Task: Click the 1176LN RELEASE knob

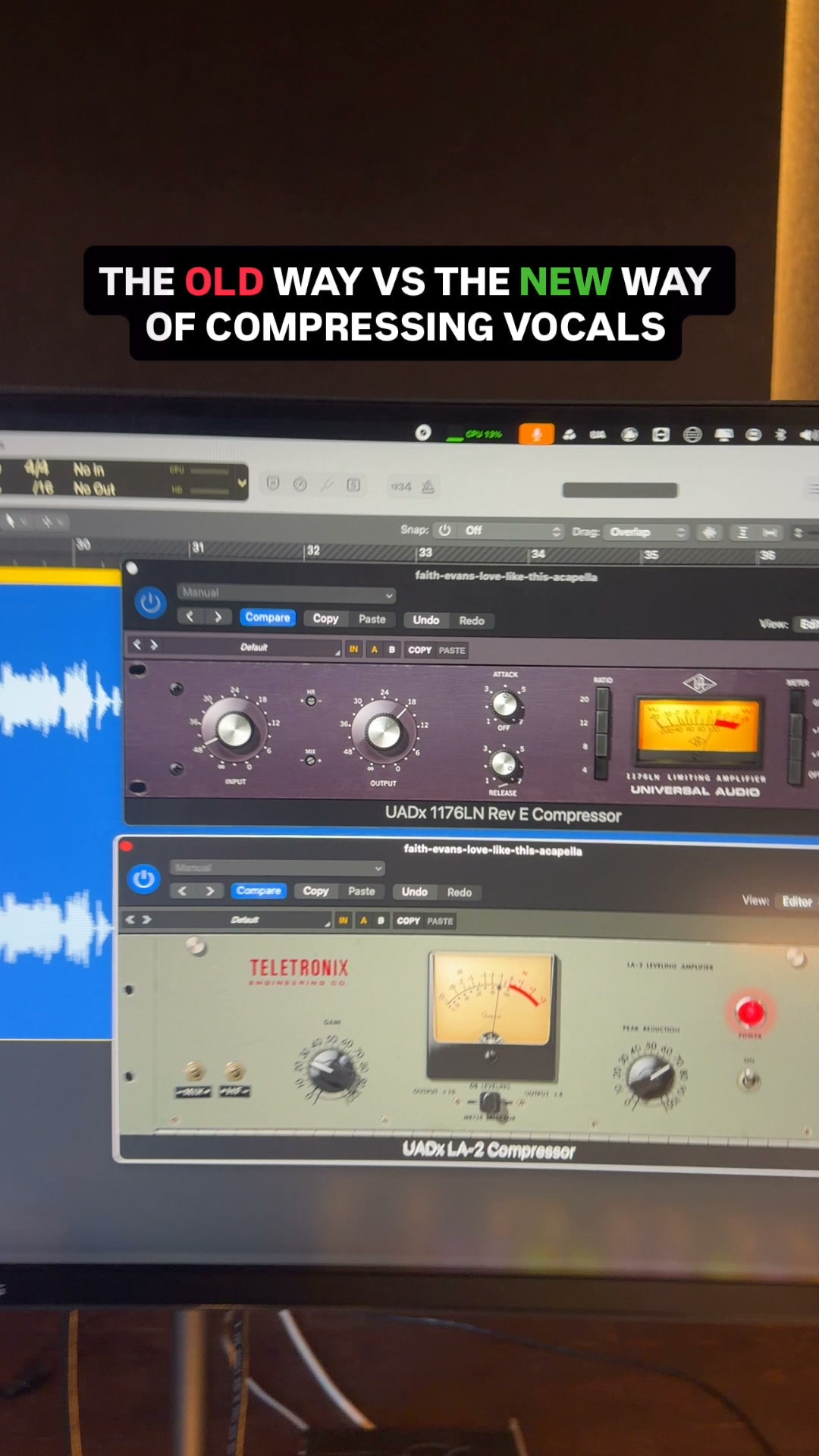Action: pyautogui.click(x=503, y=764)
